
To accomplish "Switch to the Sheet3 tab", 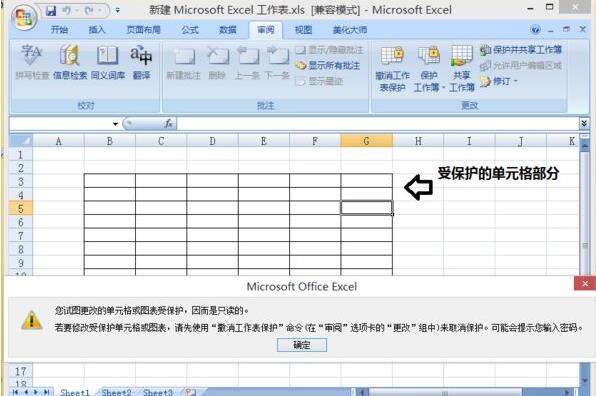I will click(x=158, y=392).
